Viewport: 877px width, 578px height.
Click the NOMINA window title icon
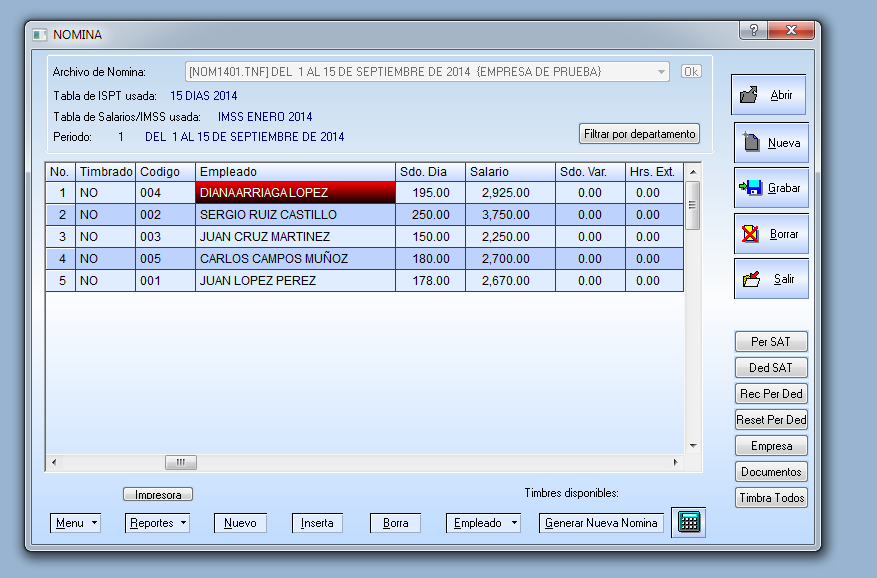tap(40, 35)
